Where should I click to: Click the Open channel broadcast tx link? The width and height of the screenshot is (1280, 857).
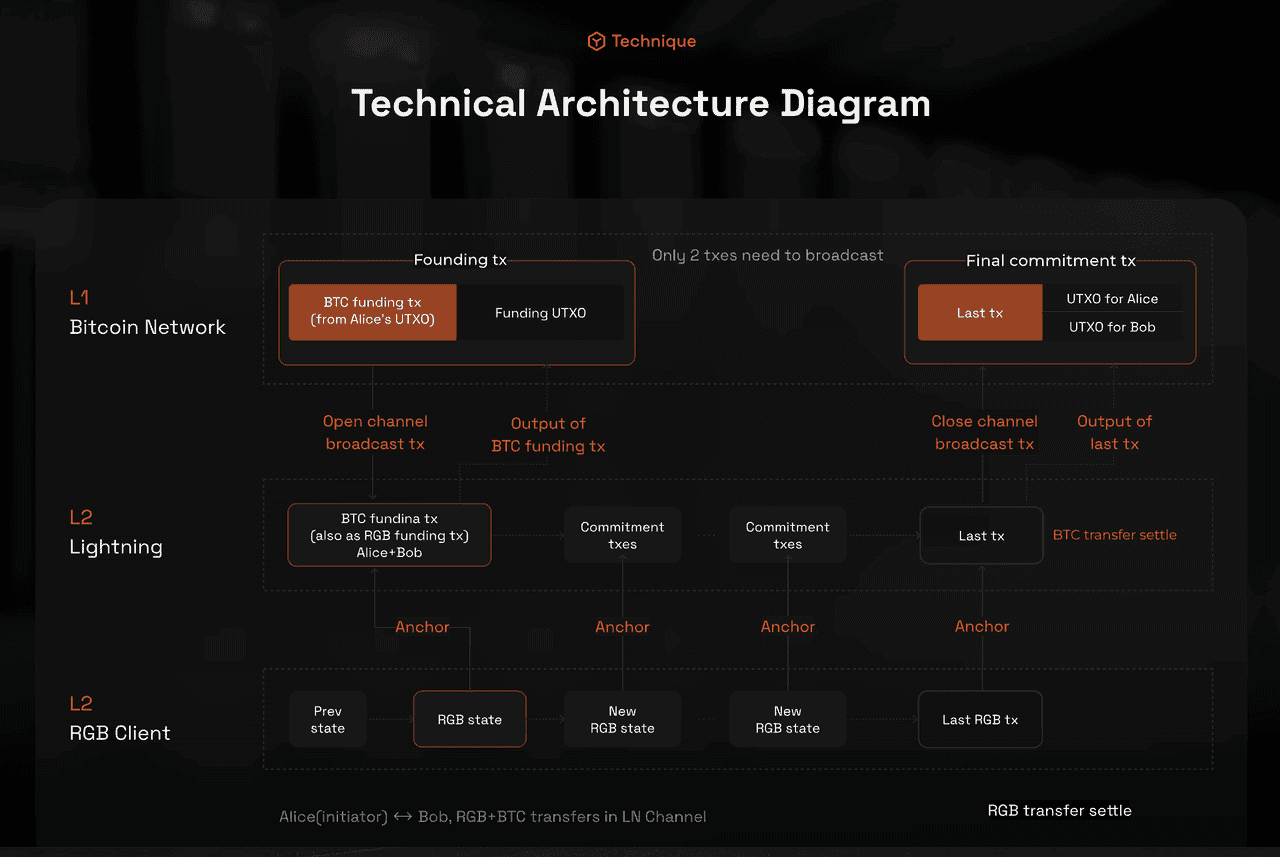375,432
